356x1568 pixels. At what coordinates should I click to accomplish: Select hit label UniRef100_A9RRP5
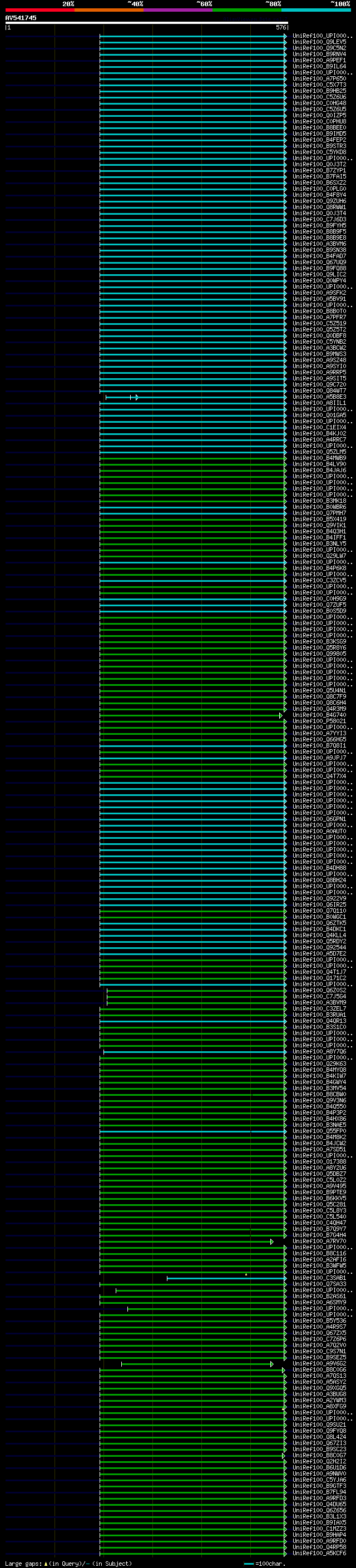tap(319, 373)
